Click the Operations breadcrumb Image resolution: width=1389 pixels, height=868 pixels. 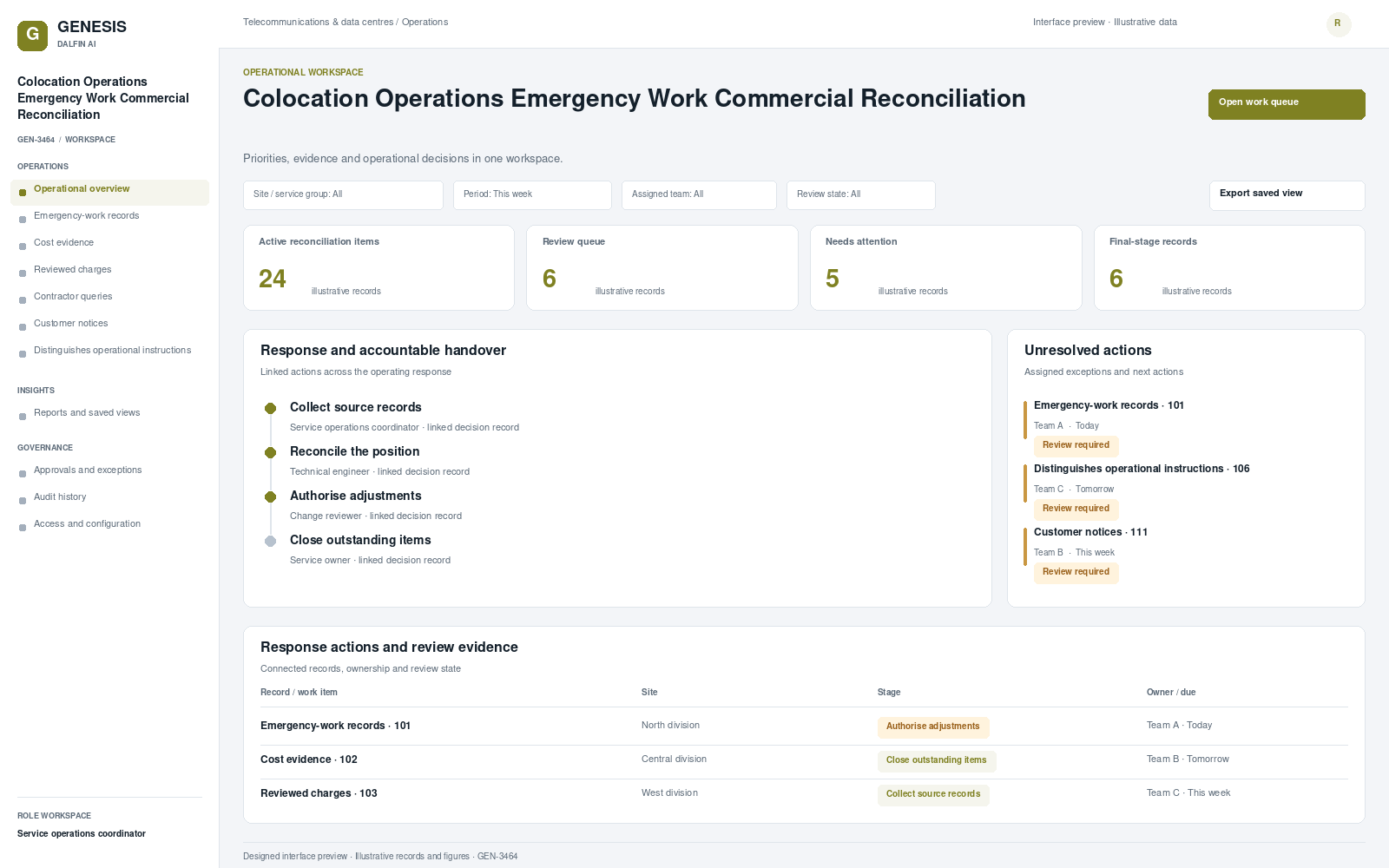(425, 23)
